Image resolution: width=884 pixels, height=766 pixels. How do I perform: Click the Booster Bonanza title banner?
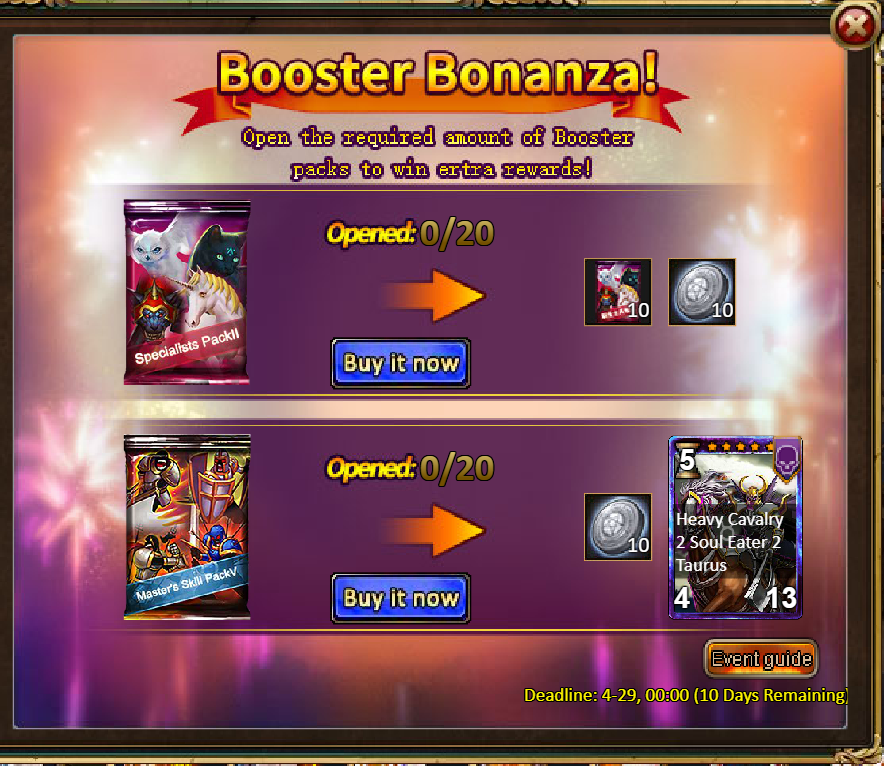click(x=437, y=73)
